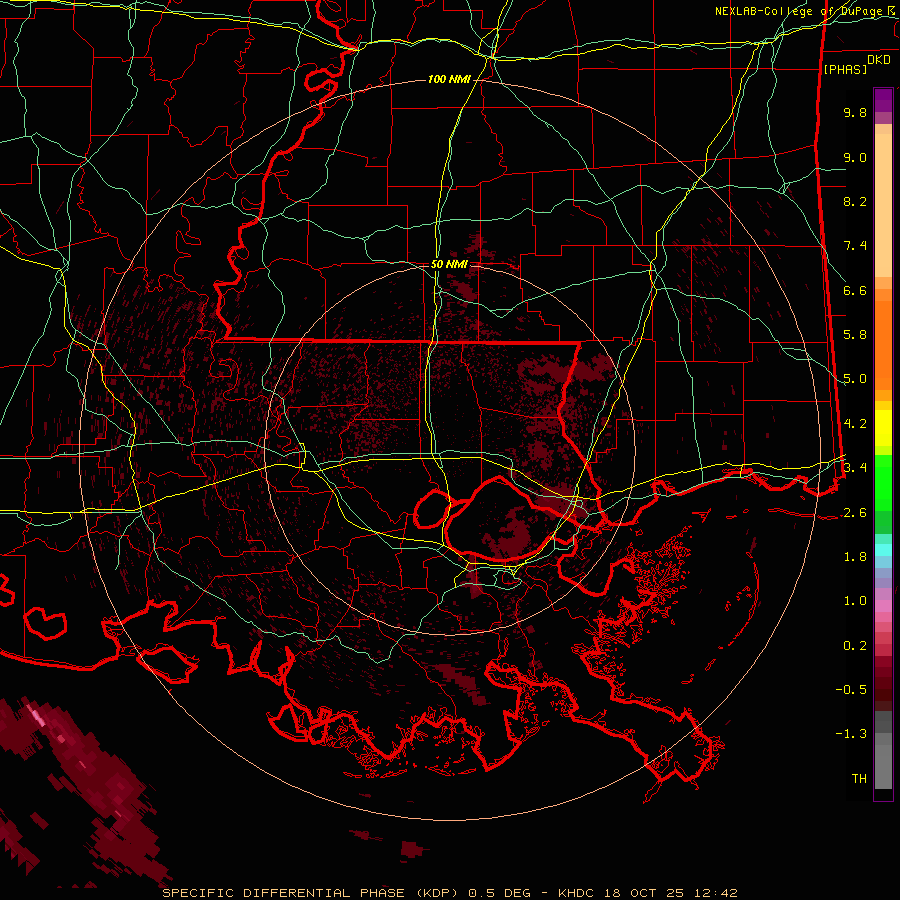Screen dimensions: 900x900
Task: Click the KHDC station identifier
Action: pyautogui.click(x=575, y=893)
